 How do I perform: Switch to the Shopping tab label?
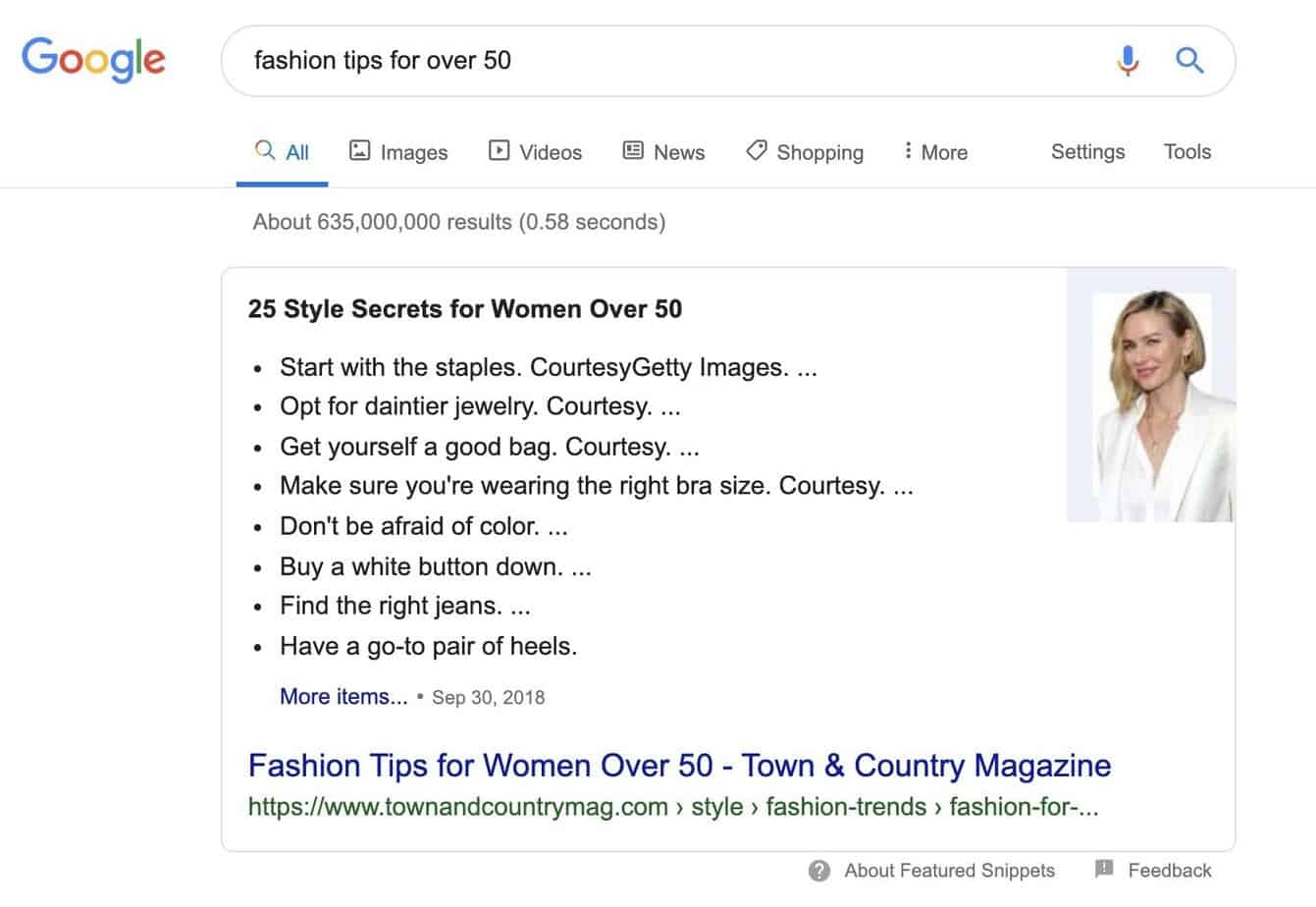[819, 153]
